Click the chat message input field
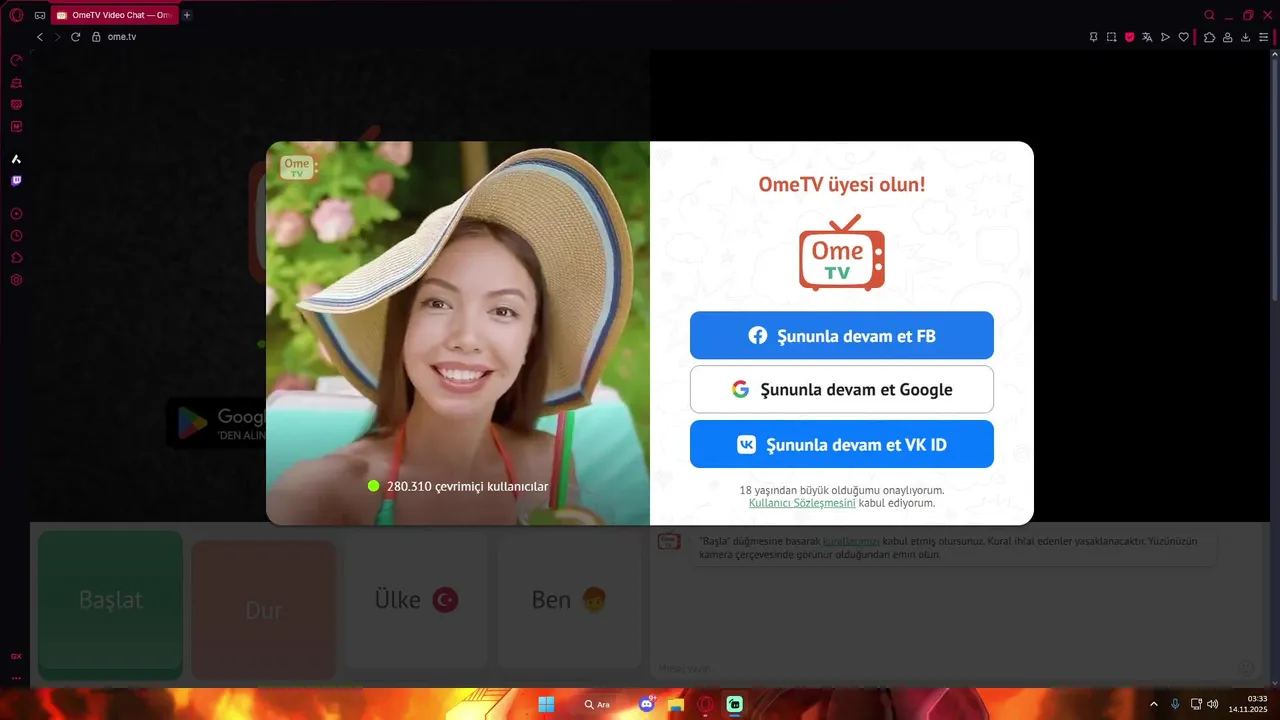The height and width of the screenshot is (720, 1280). point(945,668)
